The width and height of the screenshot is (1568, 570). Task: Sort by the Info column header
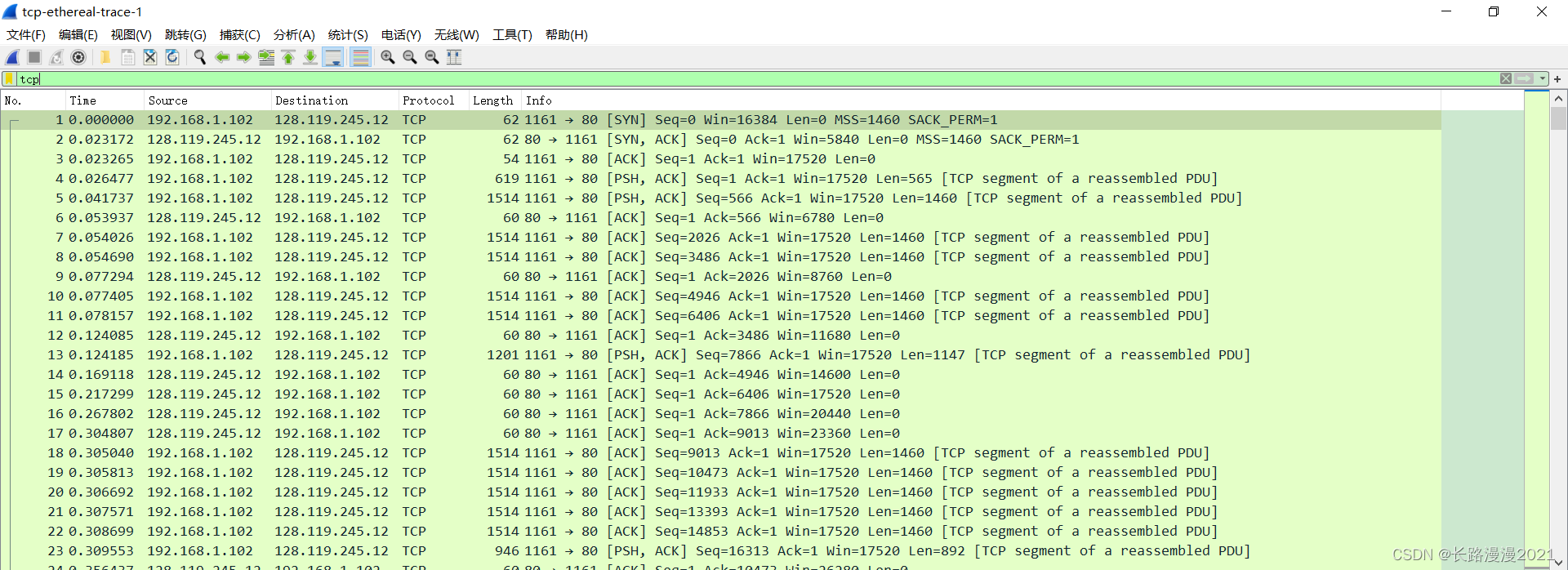982,100
